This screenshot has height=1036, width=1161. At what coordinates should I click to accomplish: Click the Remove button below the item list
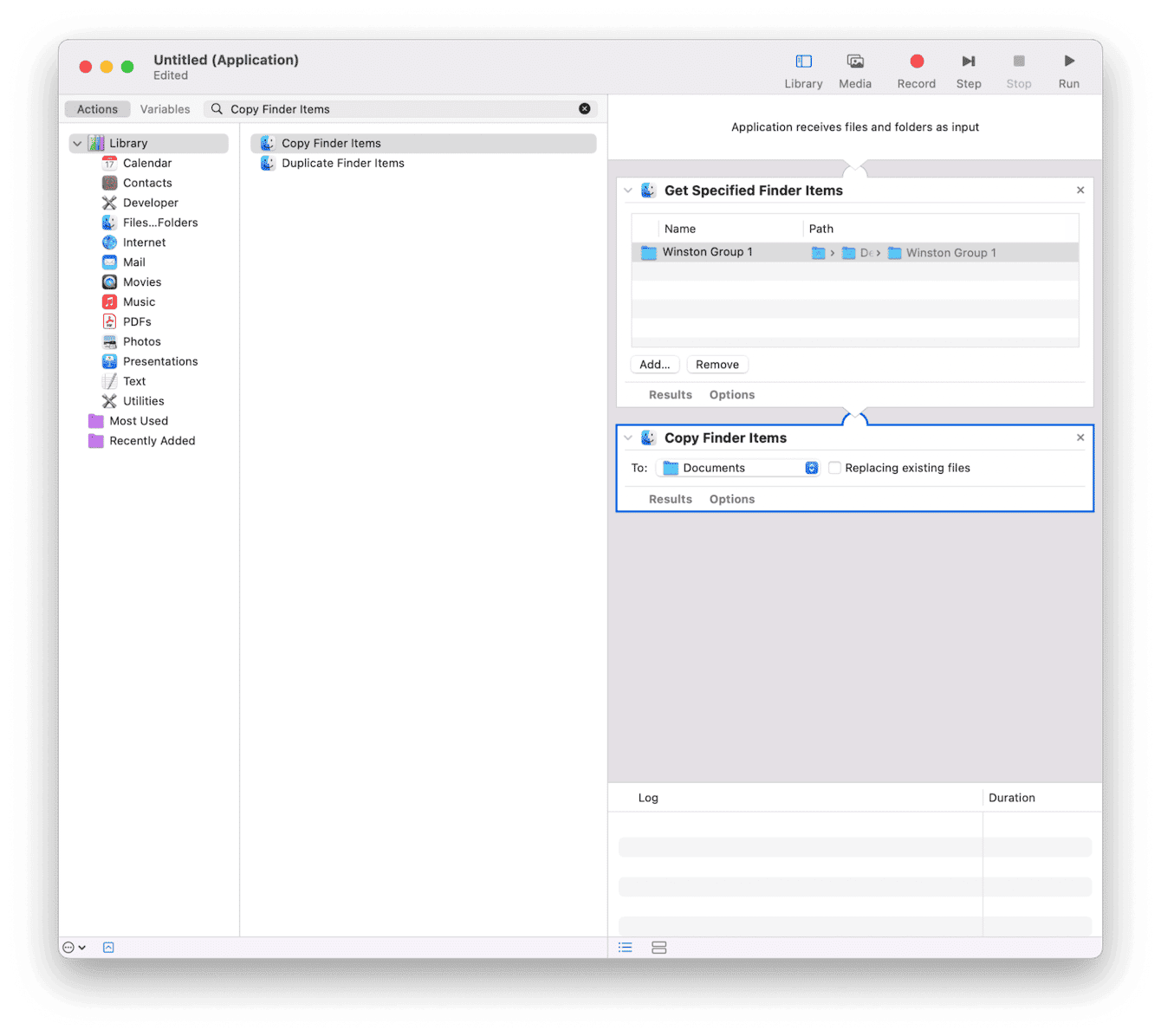point(717,364)
